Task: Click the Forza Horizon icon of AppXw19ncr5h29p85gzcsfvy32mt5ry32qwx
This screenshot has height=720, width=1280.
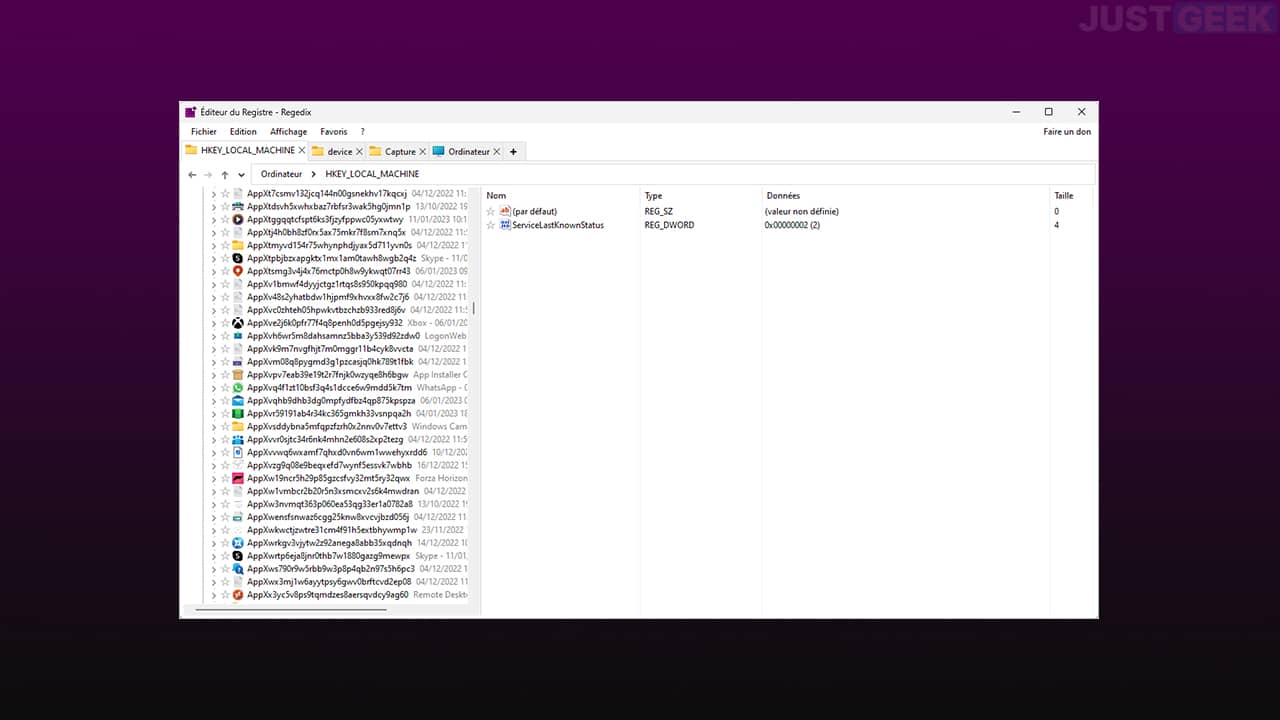Action: click(x=238, y=478)
